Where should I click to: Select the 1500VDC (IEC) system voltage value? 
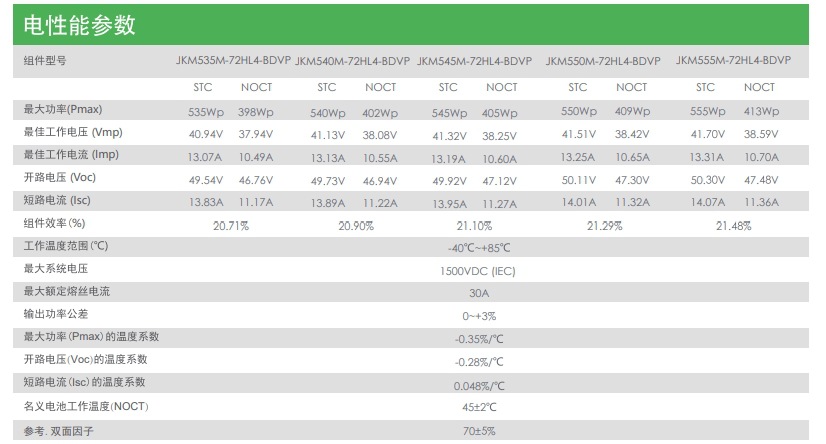coord(479,270)
